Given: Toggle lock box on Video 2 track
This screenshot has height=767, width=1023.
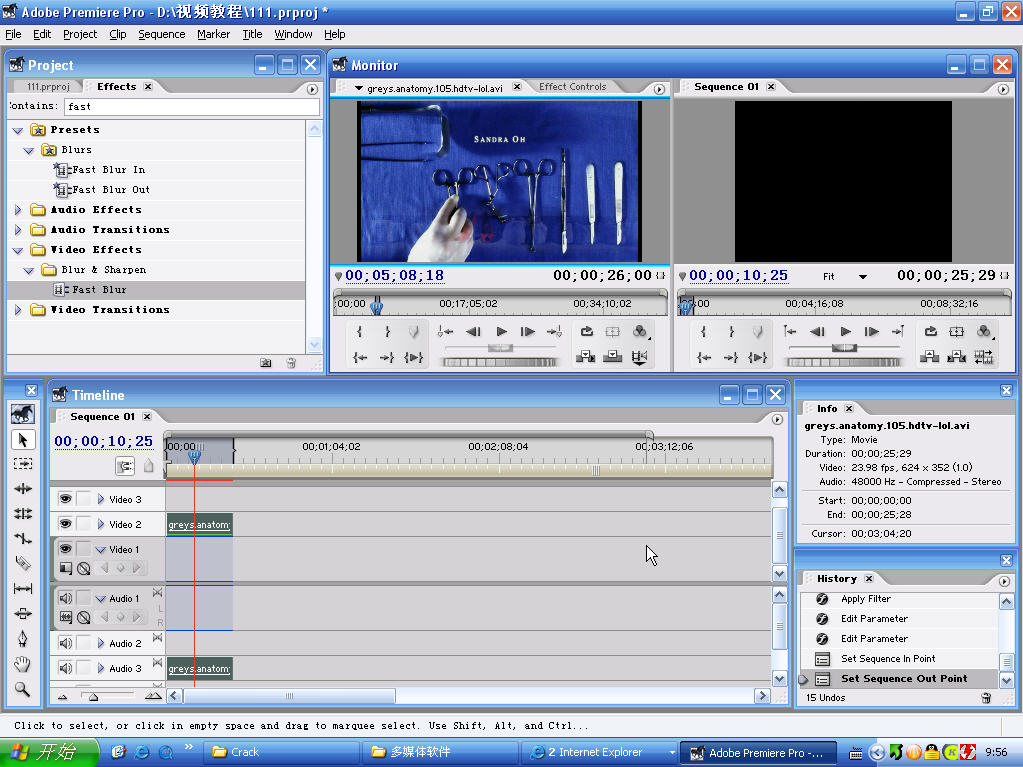Looking at the screenshot, I should pyautogui.click(x=84, y=524).
